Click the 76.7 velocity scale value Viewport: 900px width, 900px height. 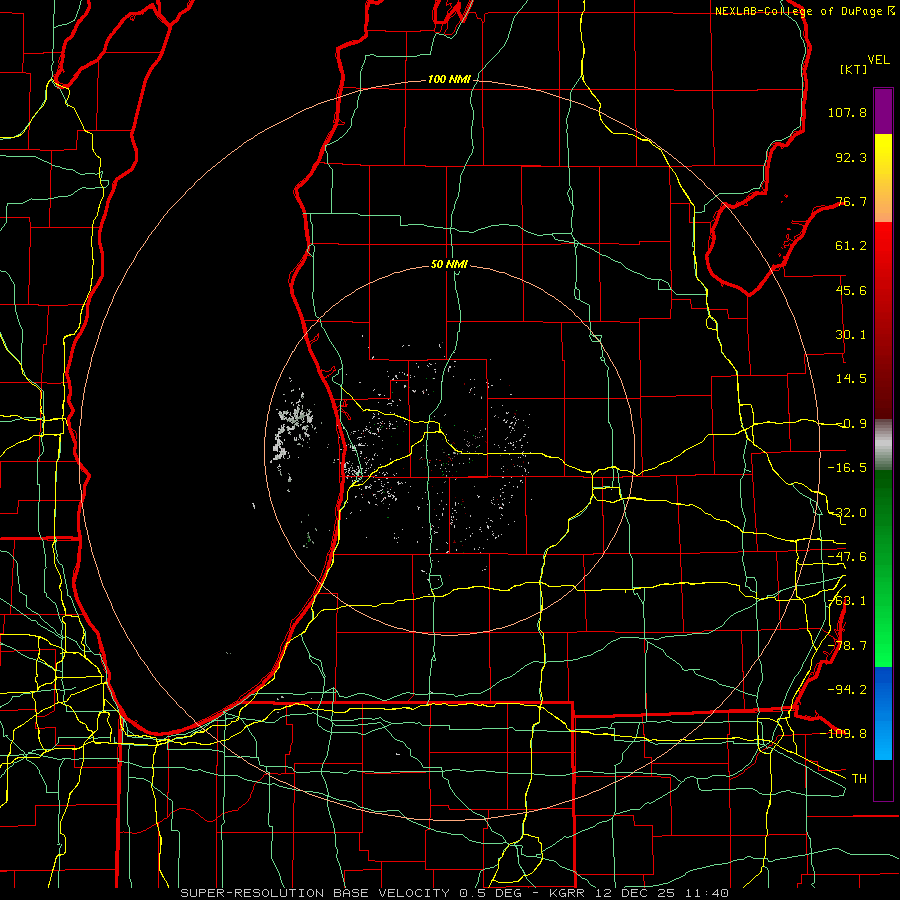pos(851,201)
